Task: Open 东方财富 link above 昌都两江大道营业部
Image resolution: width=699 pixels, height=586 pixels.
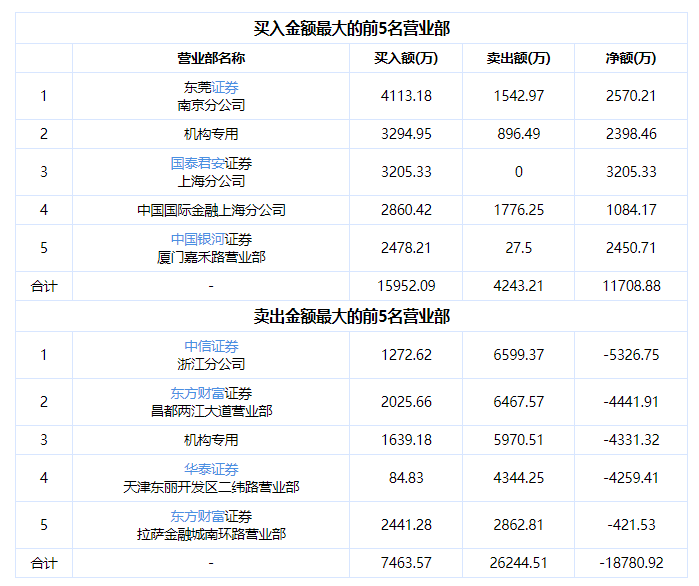Action: click(198, 393)
